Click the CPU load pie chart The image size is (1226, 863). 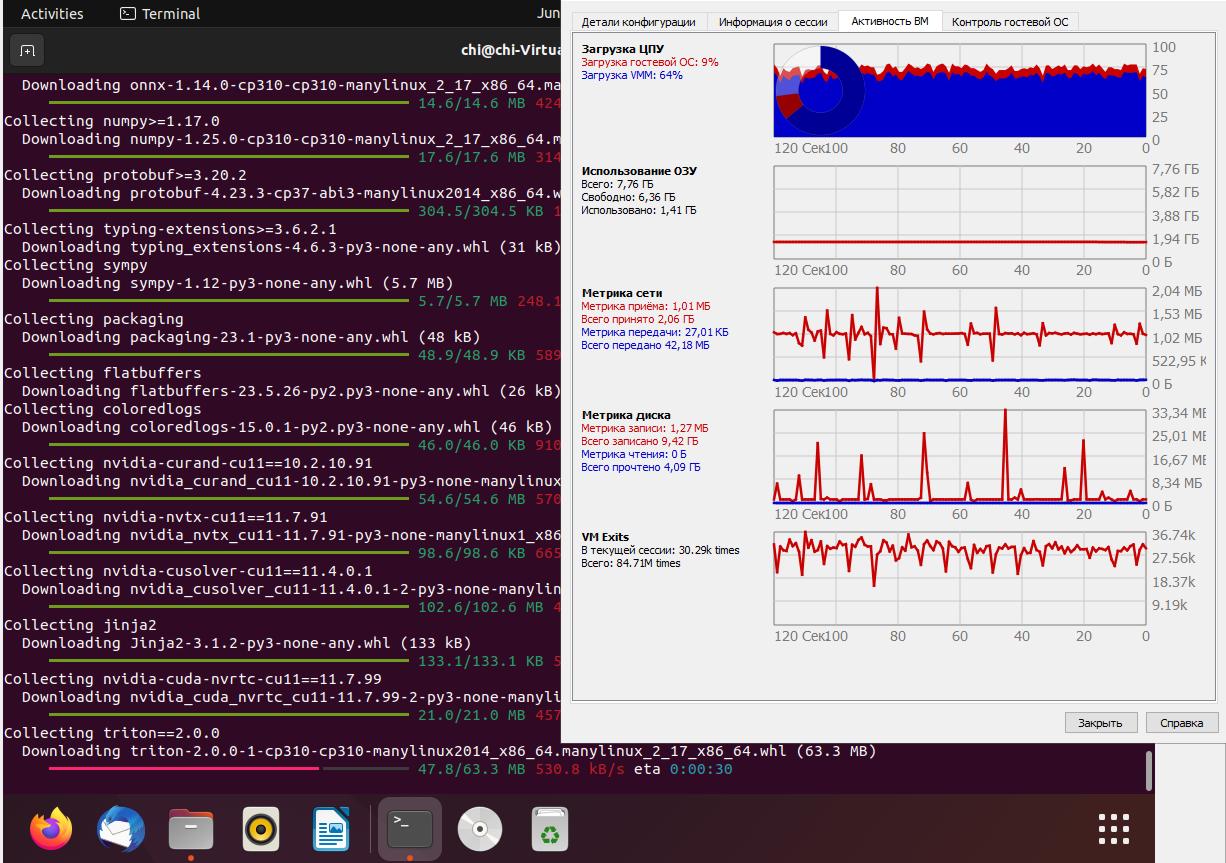click(x=819, y=92)
